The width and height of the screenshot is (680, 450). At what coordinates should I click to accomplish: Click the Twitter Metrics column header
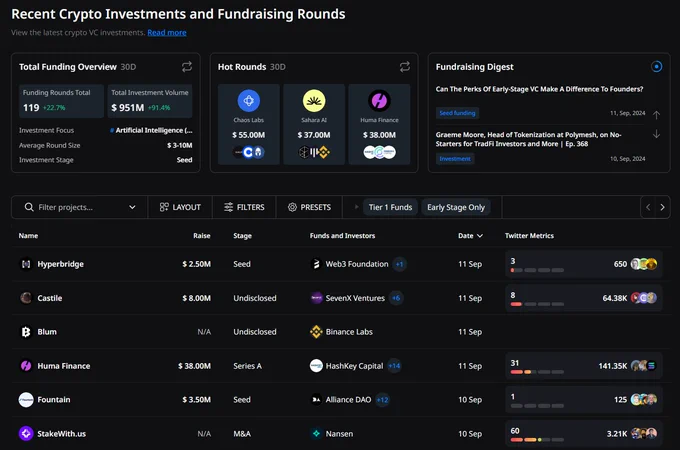529,236
